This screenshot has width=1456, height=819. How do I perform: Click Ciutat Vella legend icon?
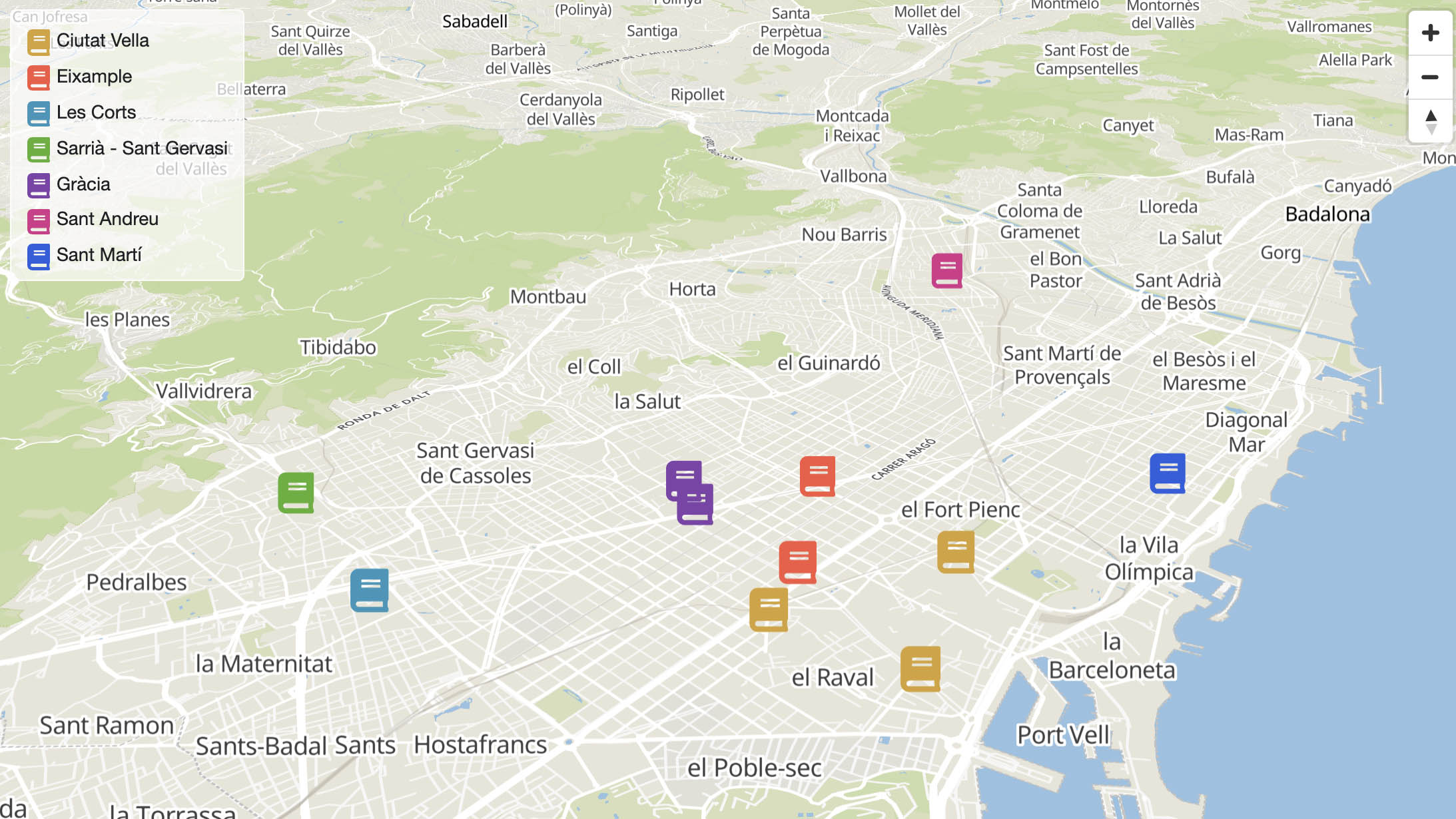(39, 41)
